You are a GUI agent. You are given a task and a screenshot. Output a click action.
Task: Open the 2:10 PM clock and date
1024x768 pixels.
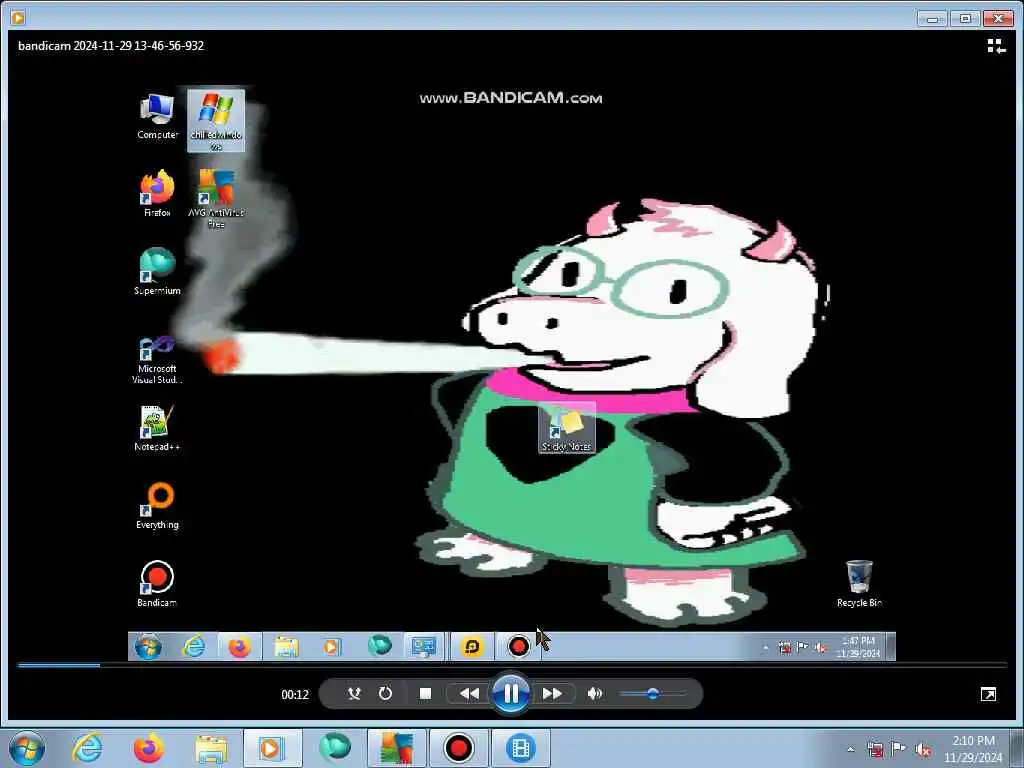point(973,749)
